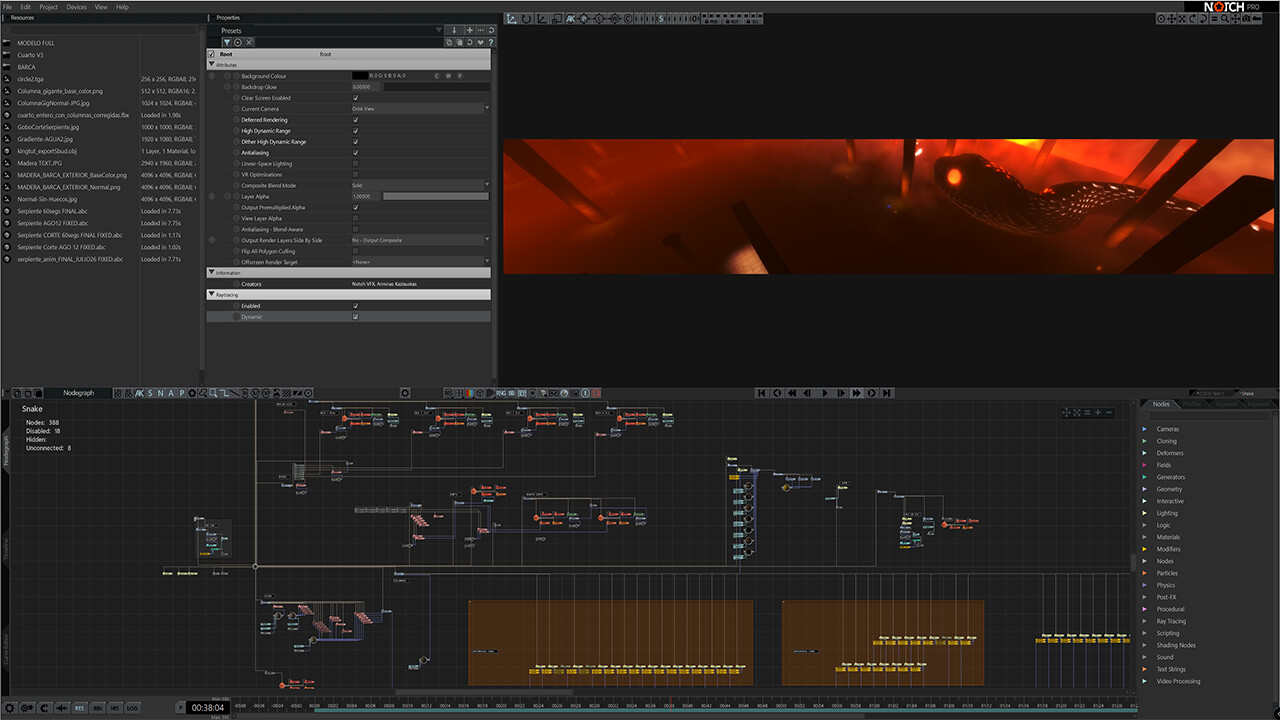
Task: Click the play button in transport controls
Action: [x=825, y=393]
